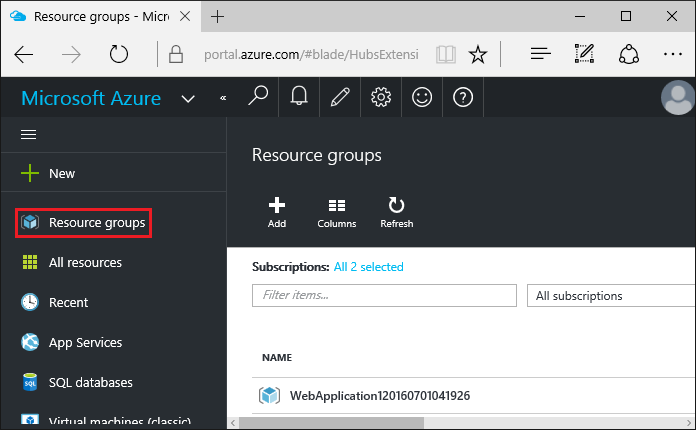Click the browser share icon

629,54
